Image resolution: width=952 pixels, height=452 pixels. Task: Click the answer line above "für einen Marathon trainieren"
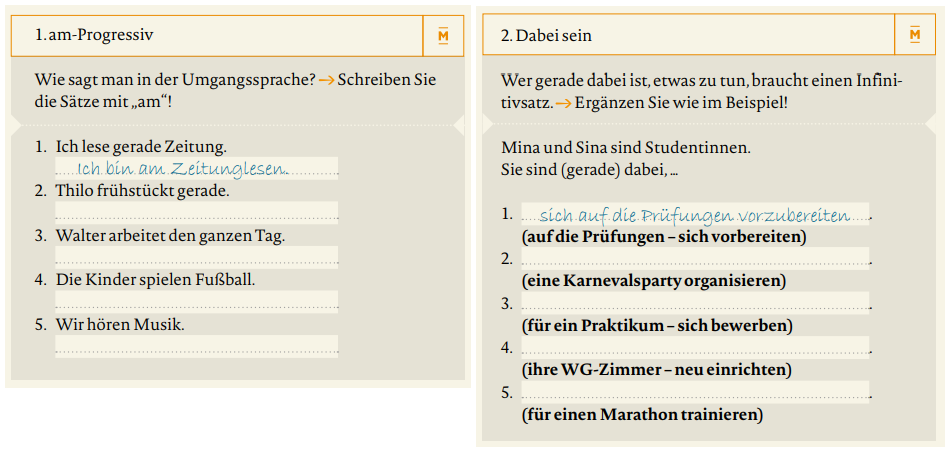[x=695, y=392]
